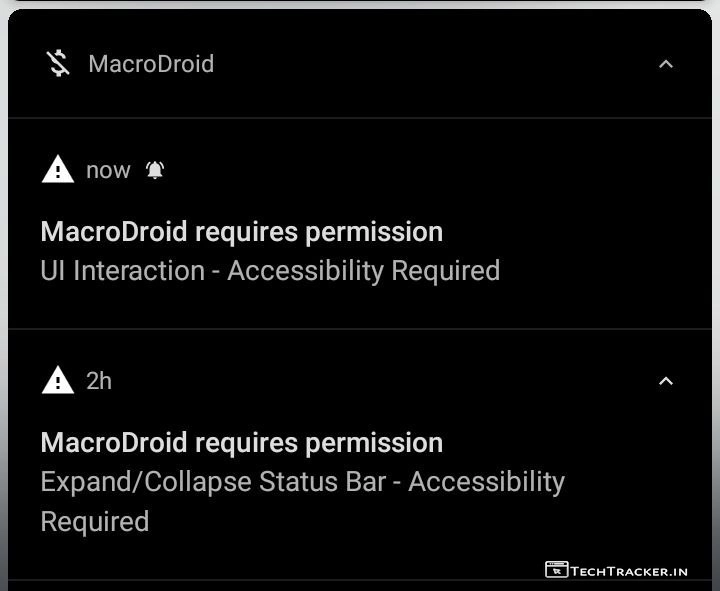Tap the "MacroDroid" header label
This screenshot has height=591, width=720.
click(151, 64)
